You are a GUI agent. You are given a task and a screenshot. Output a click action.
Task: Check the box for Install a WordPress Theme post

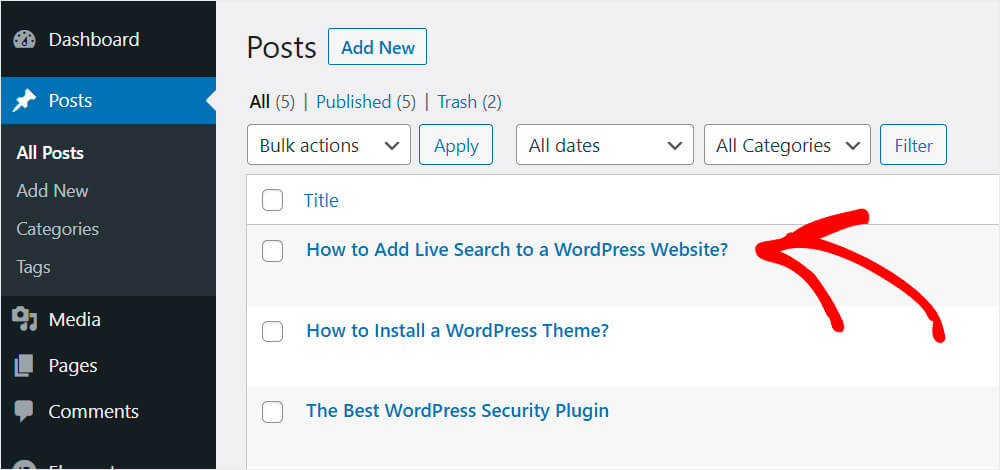[272, 331]
